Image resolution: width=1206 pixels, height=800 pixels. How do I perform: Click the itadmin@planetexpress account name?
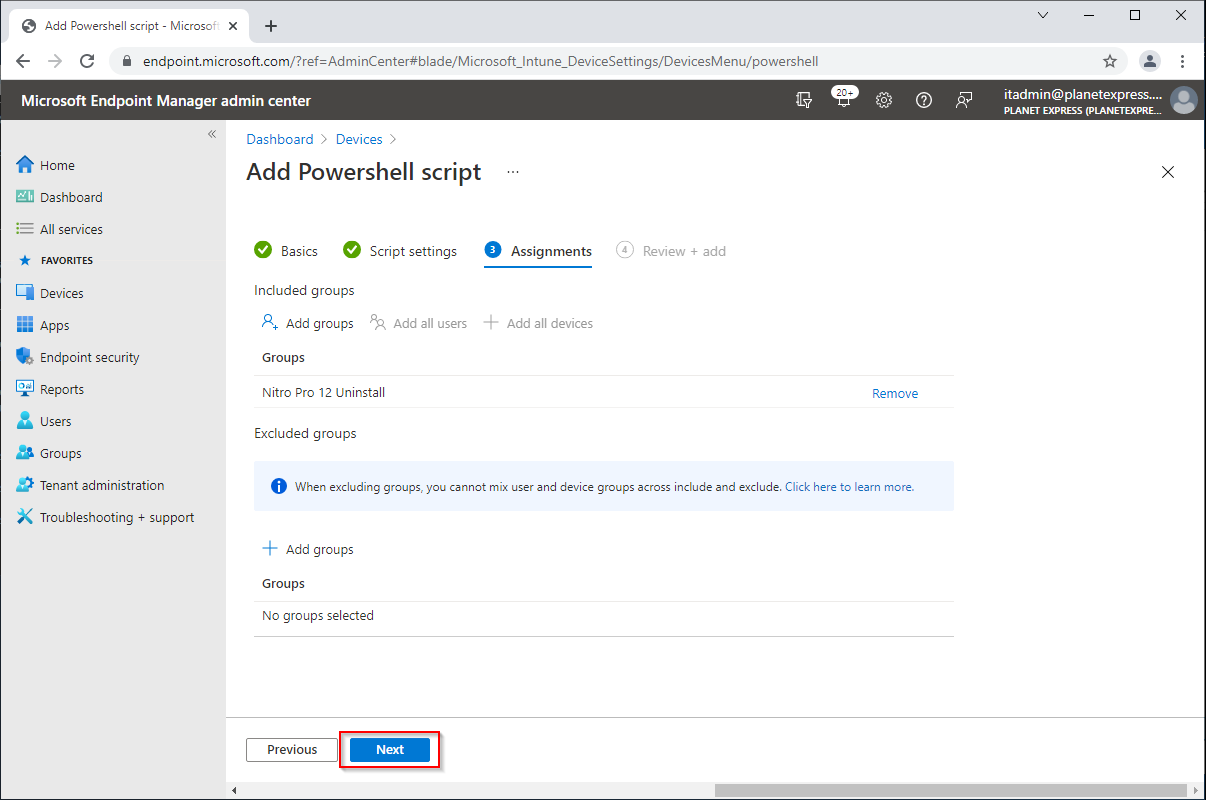[x=1083, y=94]
